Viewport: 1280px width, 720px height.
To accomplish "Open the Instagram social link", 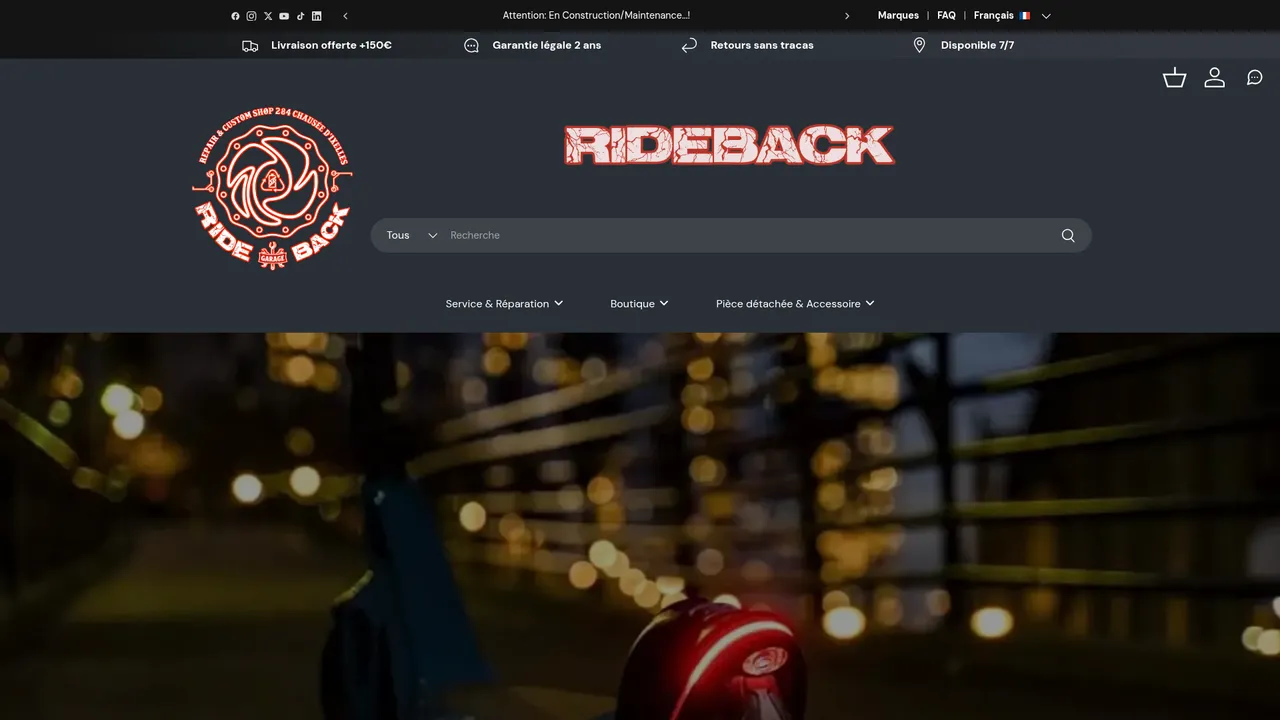I will click(252, 16).
